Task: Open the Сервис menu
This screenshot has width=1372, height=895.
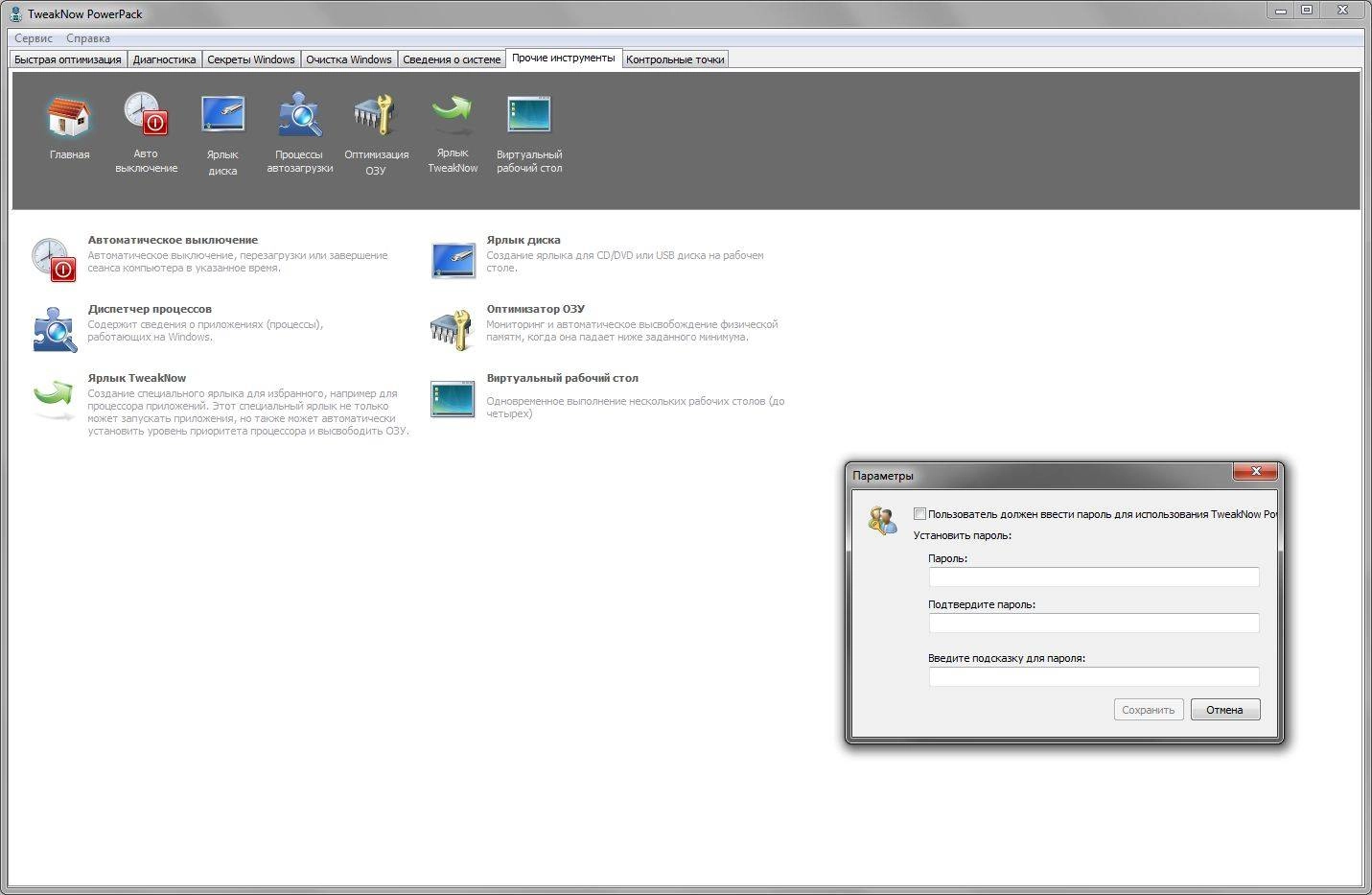Action: 34,38
